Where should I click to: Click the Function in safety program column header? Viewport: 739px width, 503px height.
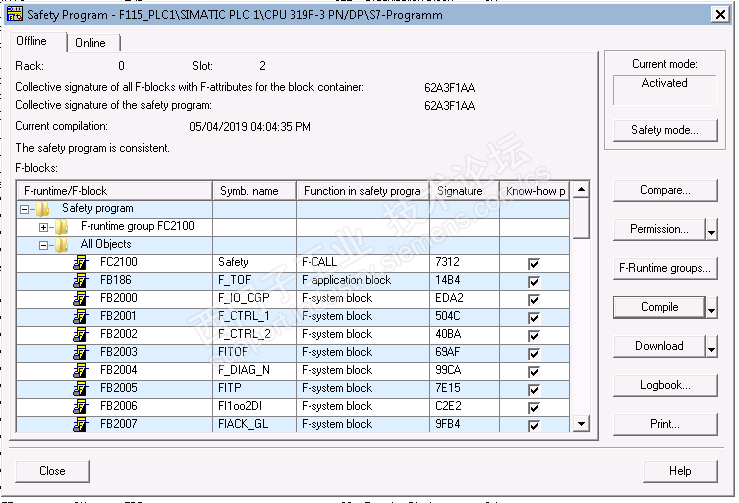point(363,191)
